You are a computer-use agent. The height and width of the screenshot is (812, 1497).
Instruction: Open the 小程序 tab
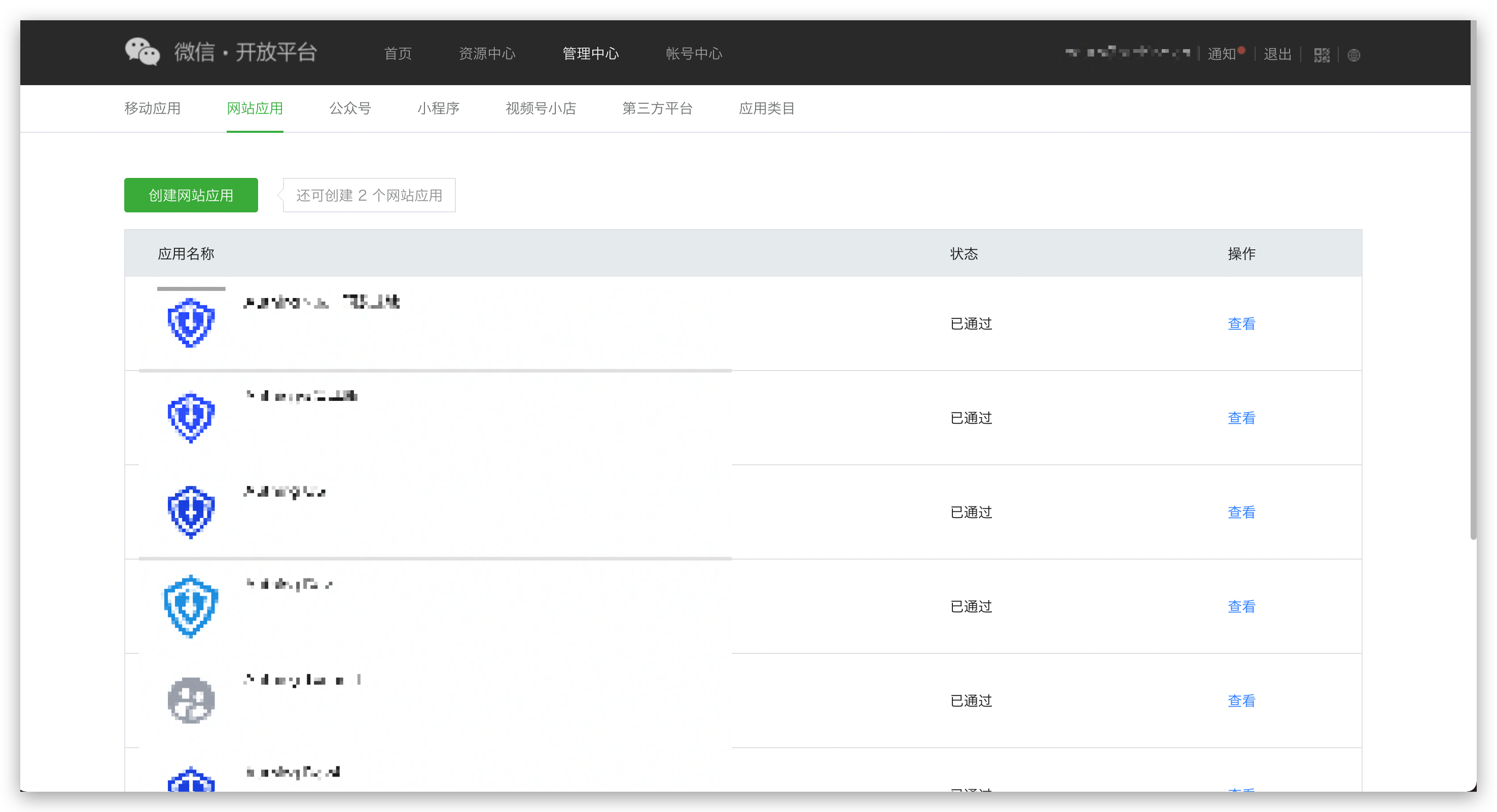click(x=438, y=108)
